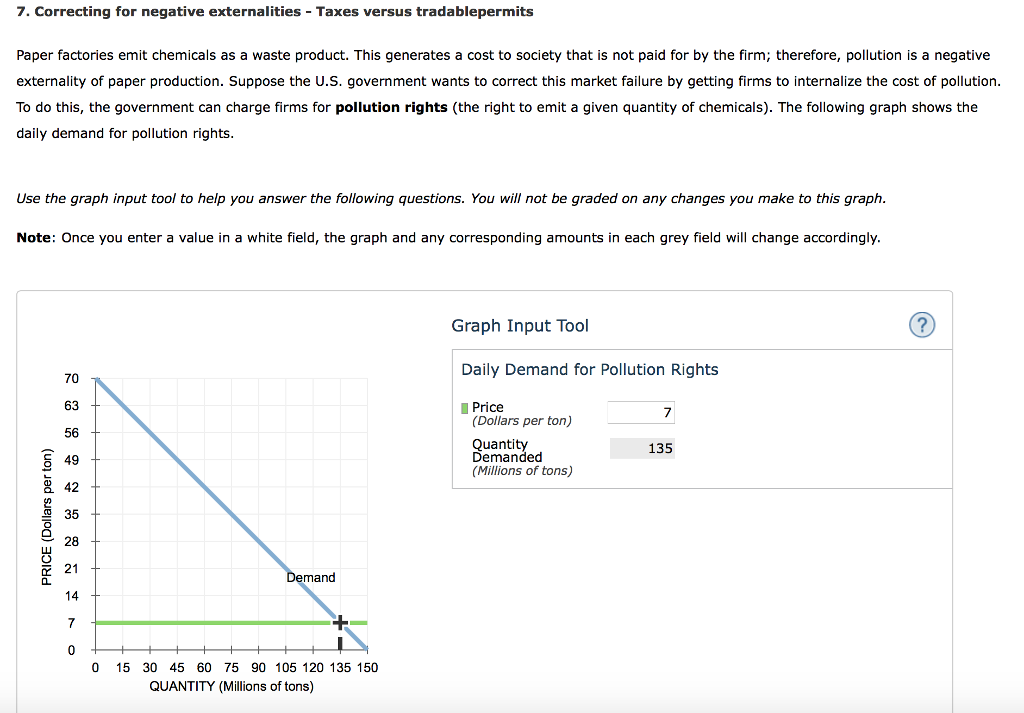Select the Demand label on the graph

311,578
